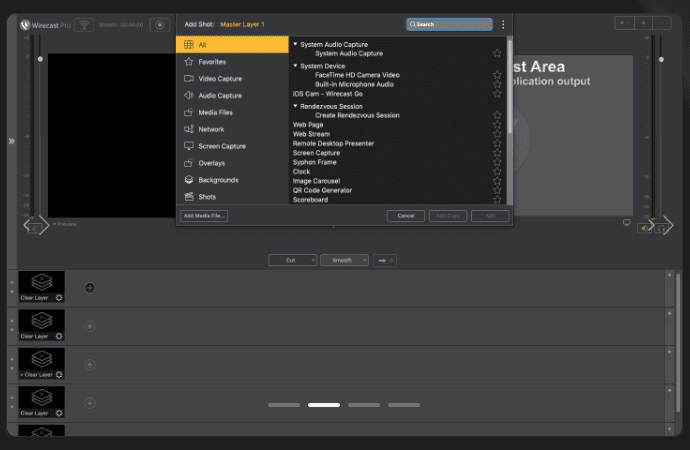The image size is (690, 450).
Task: Click the Add Shot source list scrollbar
Action: 510,86
